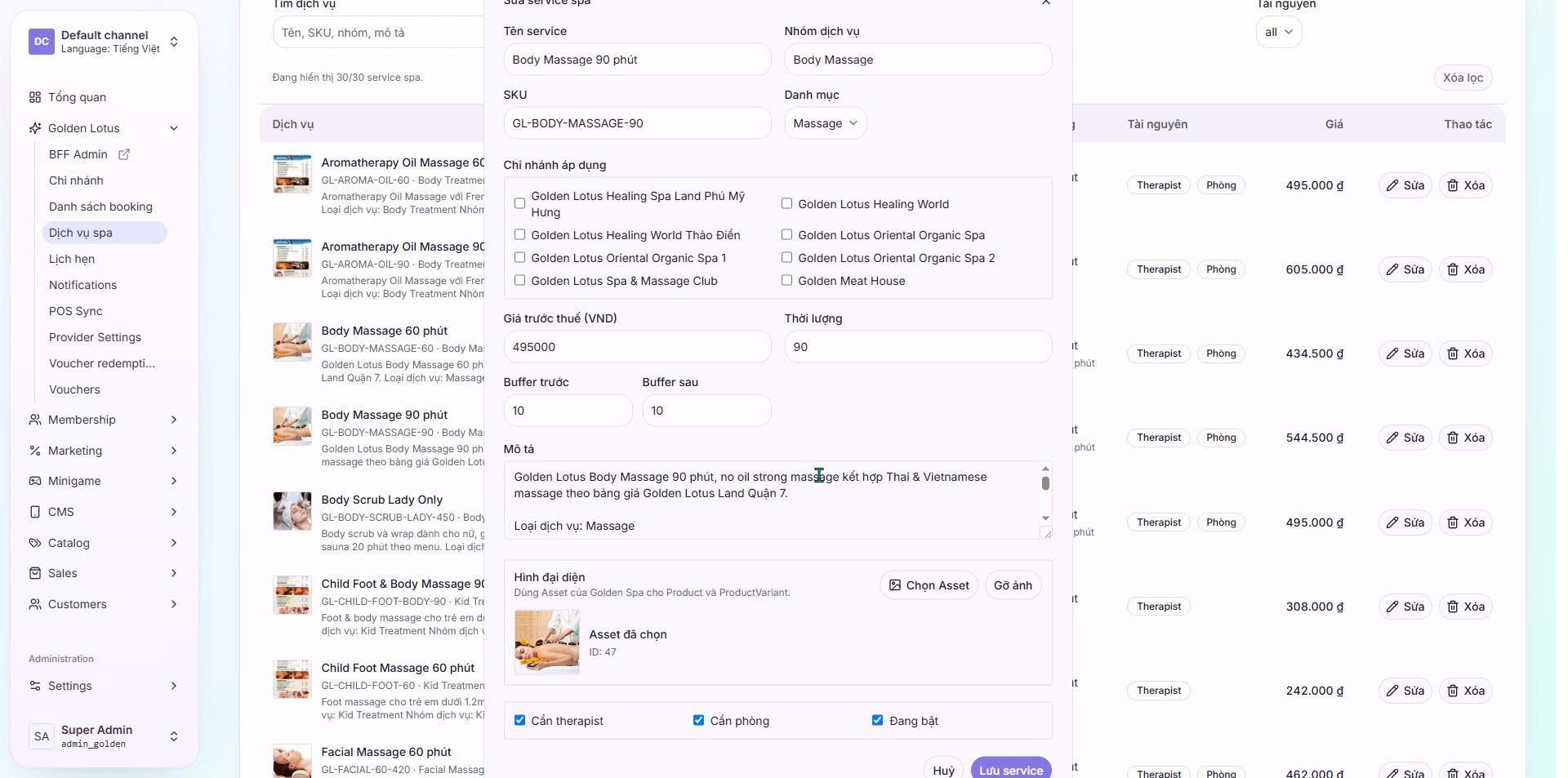Click Xóa for the 308.000 ₫ row
Image resolution: width=1568 pixels, height=778 pixels.
pos(1465,607)
